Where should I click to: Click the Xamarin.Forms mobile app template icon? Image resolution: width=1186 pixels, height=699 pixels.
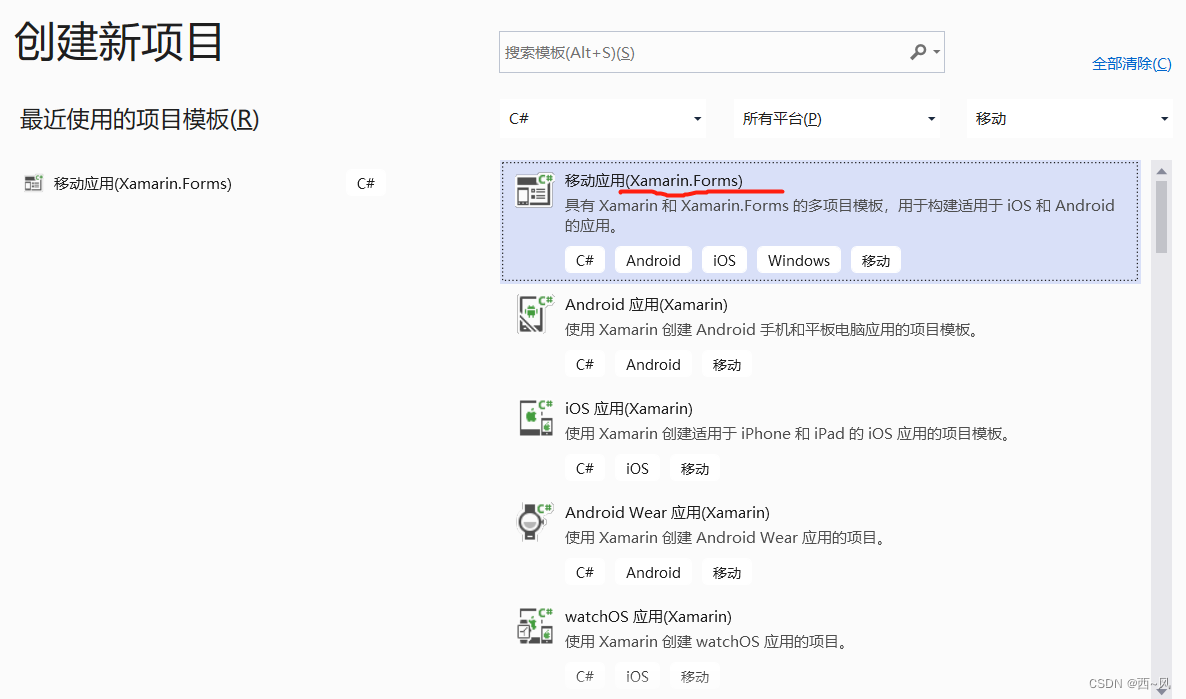534,191
